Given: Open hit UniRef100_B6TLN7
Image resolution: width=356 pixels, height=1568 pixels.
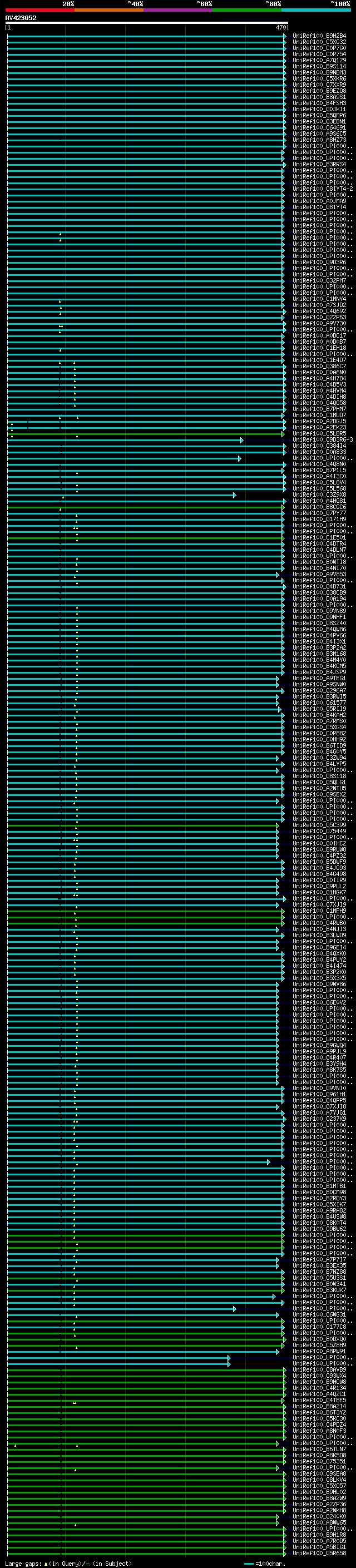Looking at the screenshot, I should [319, 1449].
